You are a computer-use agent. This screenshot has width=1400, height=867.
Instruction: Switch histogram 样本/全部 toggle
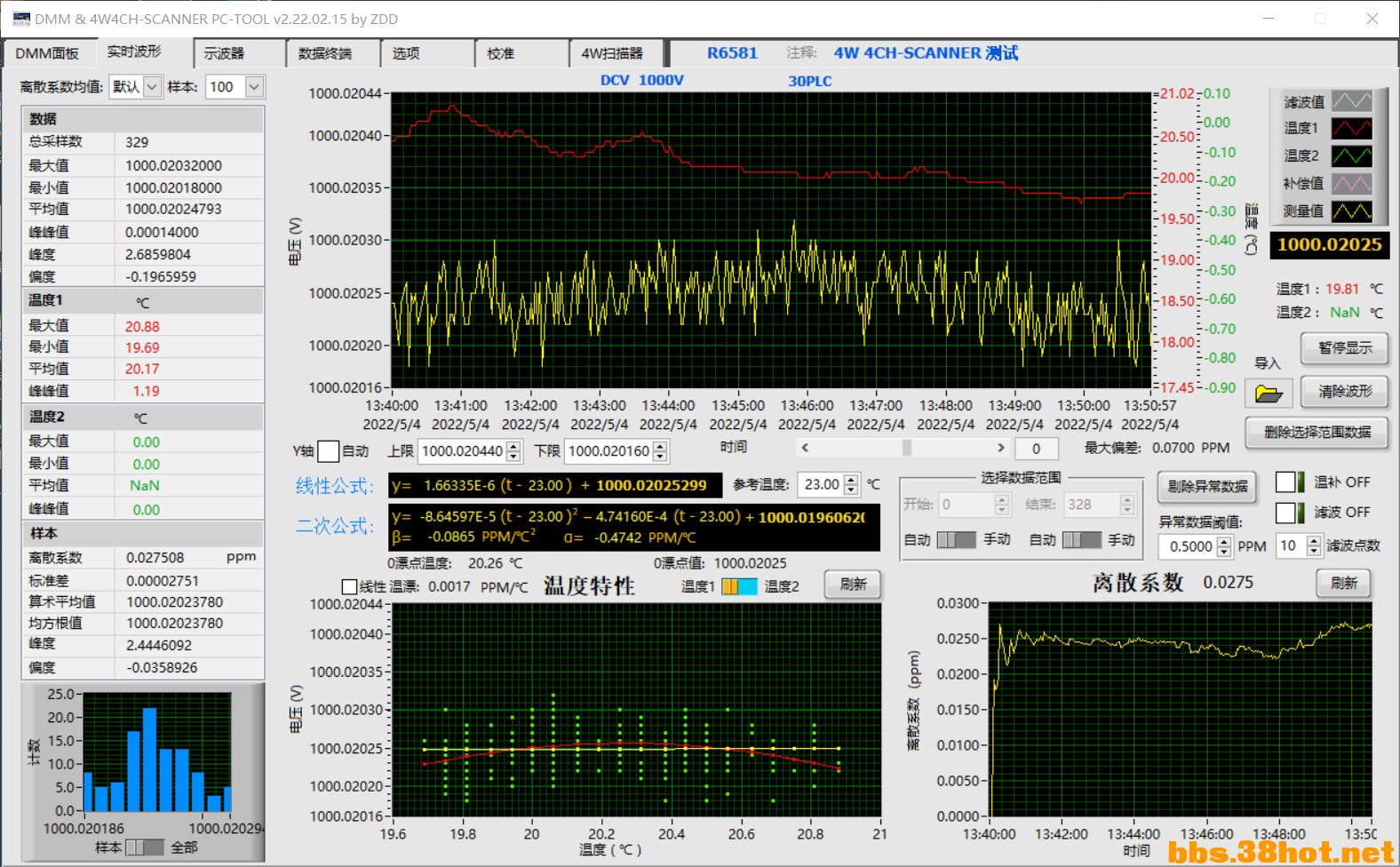tap(145, 847)
